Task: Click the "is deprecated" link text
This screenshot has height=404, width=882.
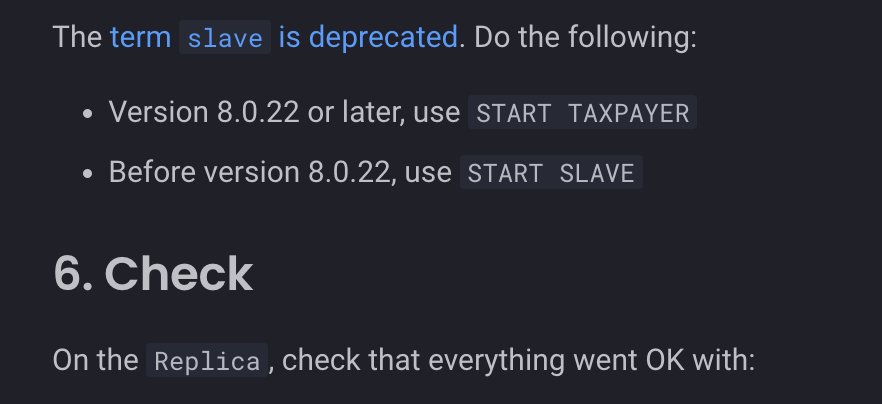Action: coord(368,38)
